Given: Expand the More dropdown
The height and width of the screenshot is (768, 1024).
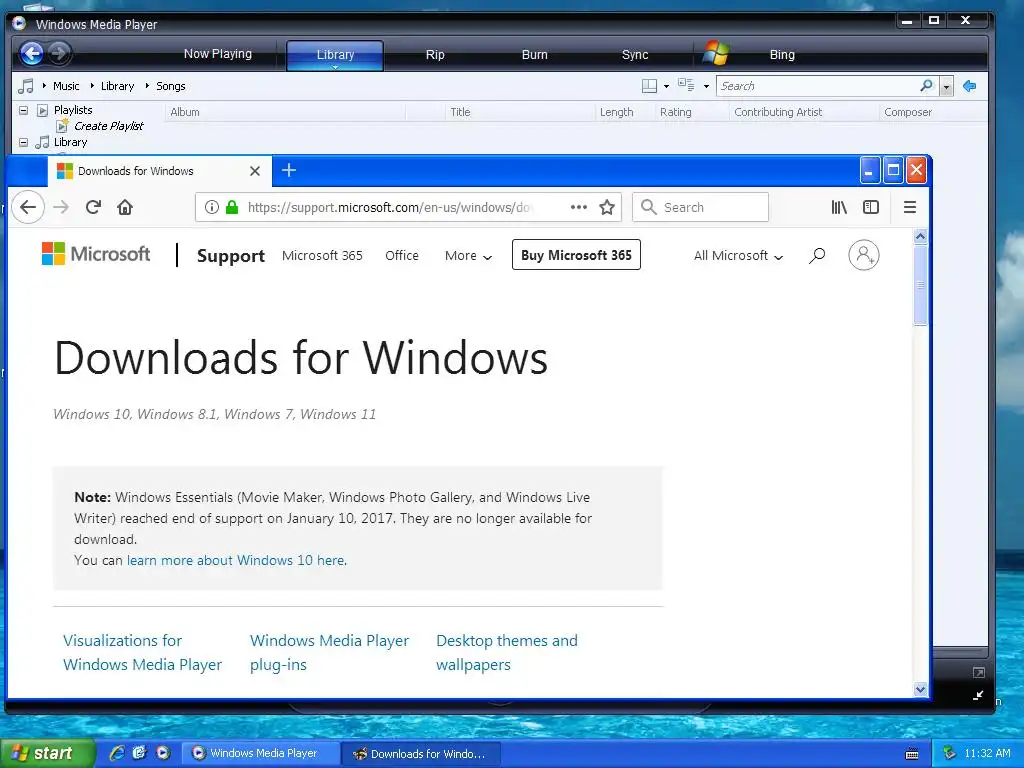Looking at the screenshot, I should click(468, 256).
